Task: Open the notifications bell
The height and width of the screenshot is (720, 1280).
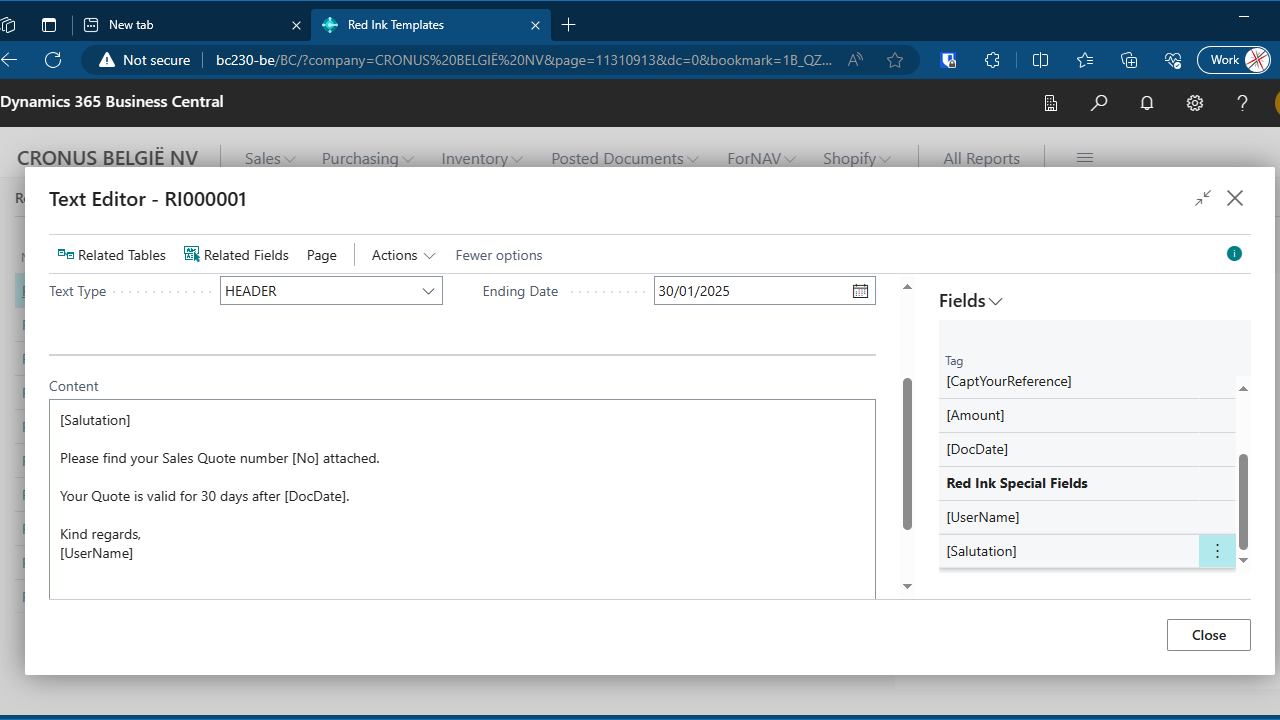Action: [x=1147, y=102]
